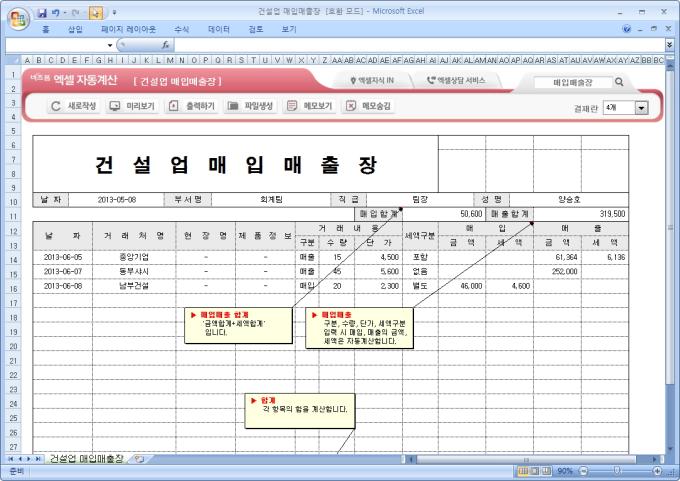Go to first sheet navigation arrow
This screenshot has width=680, height=481.
click(x=10, y=459)
